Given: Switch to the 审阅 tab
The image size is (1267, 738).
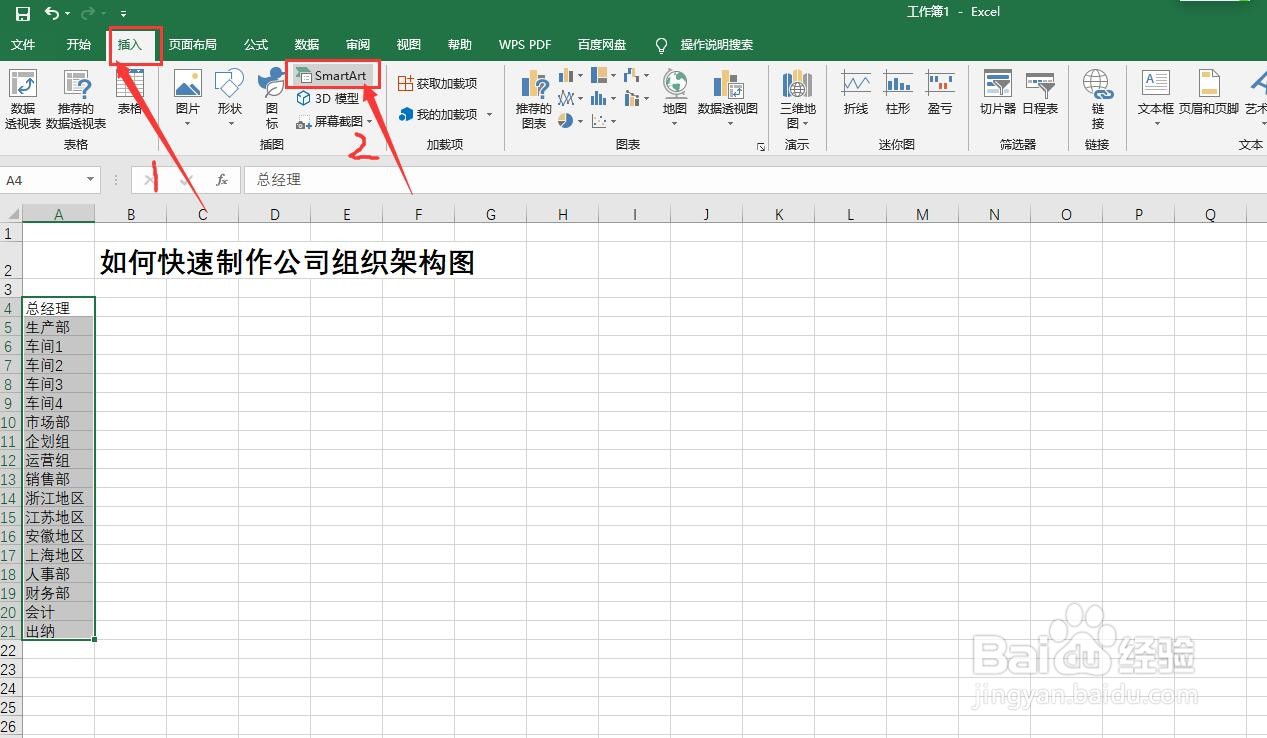Looking at the screenshot, I should [x=358, y=45].
